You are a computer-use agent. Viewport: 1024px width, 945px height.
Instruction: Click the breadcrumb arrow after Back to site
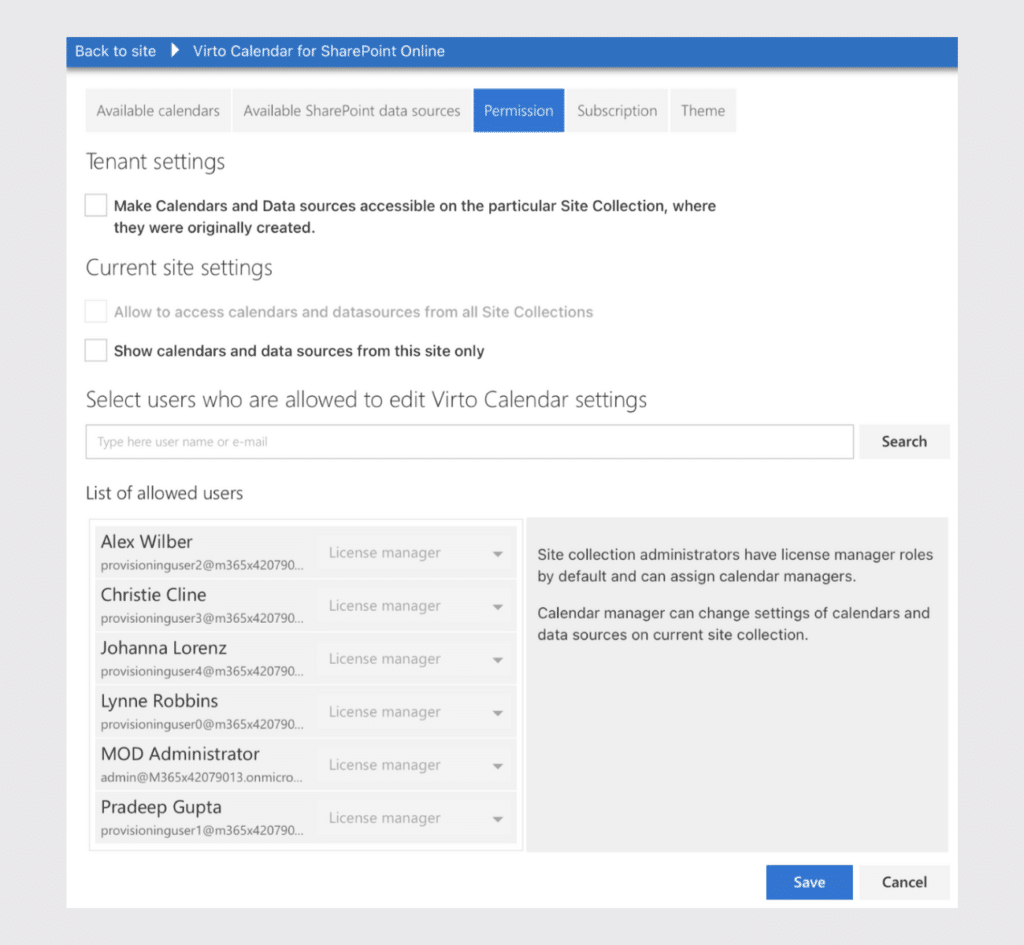(174, 50)
